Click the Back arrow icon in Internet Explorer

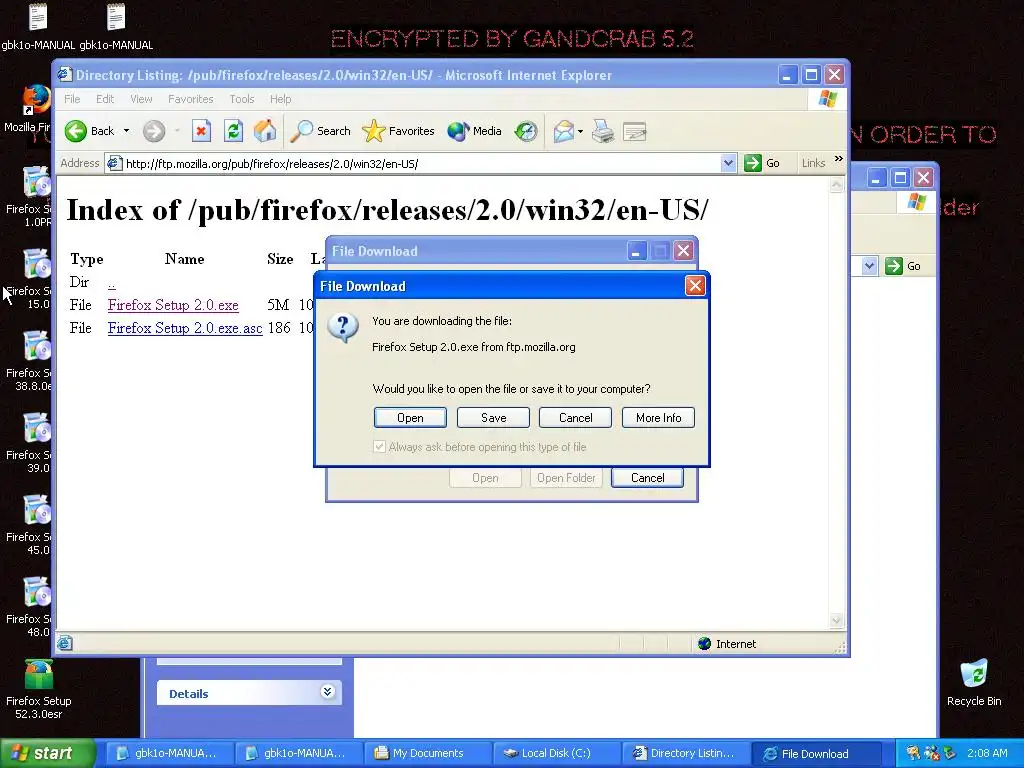pos(76,131)
